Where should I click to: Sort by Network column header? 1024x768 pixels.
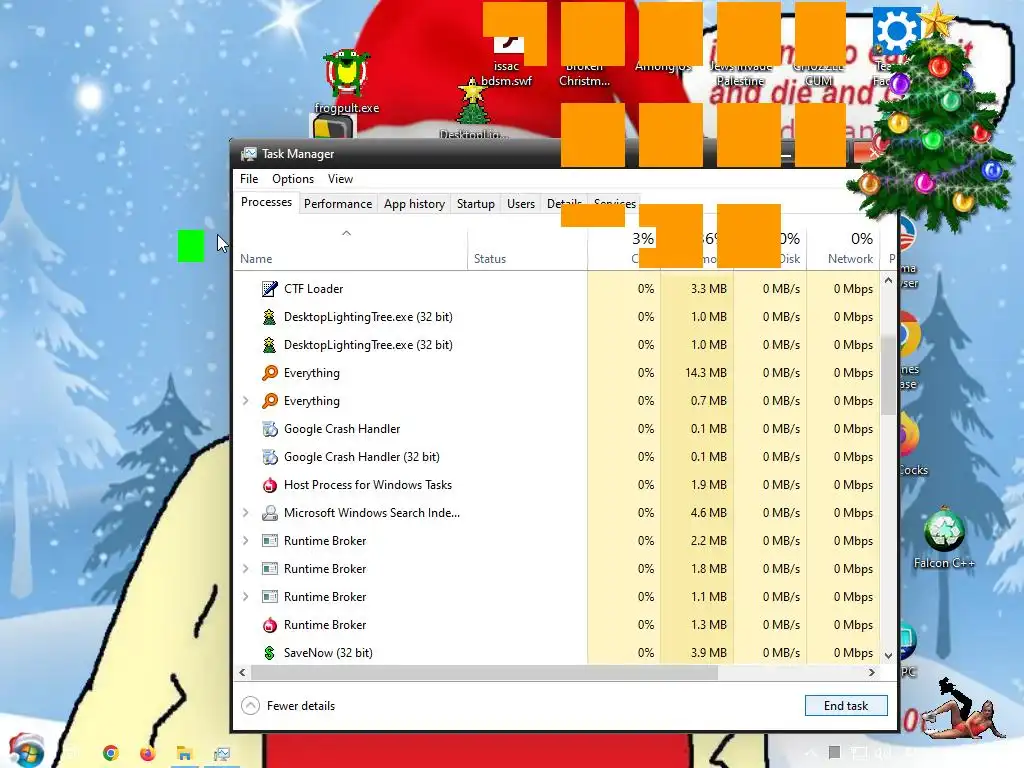pos(843,249)
